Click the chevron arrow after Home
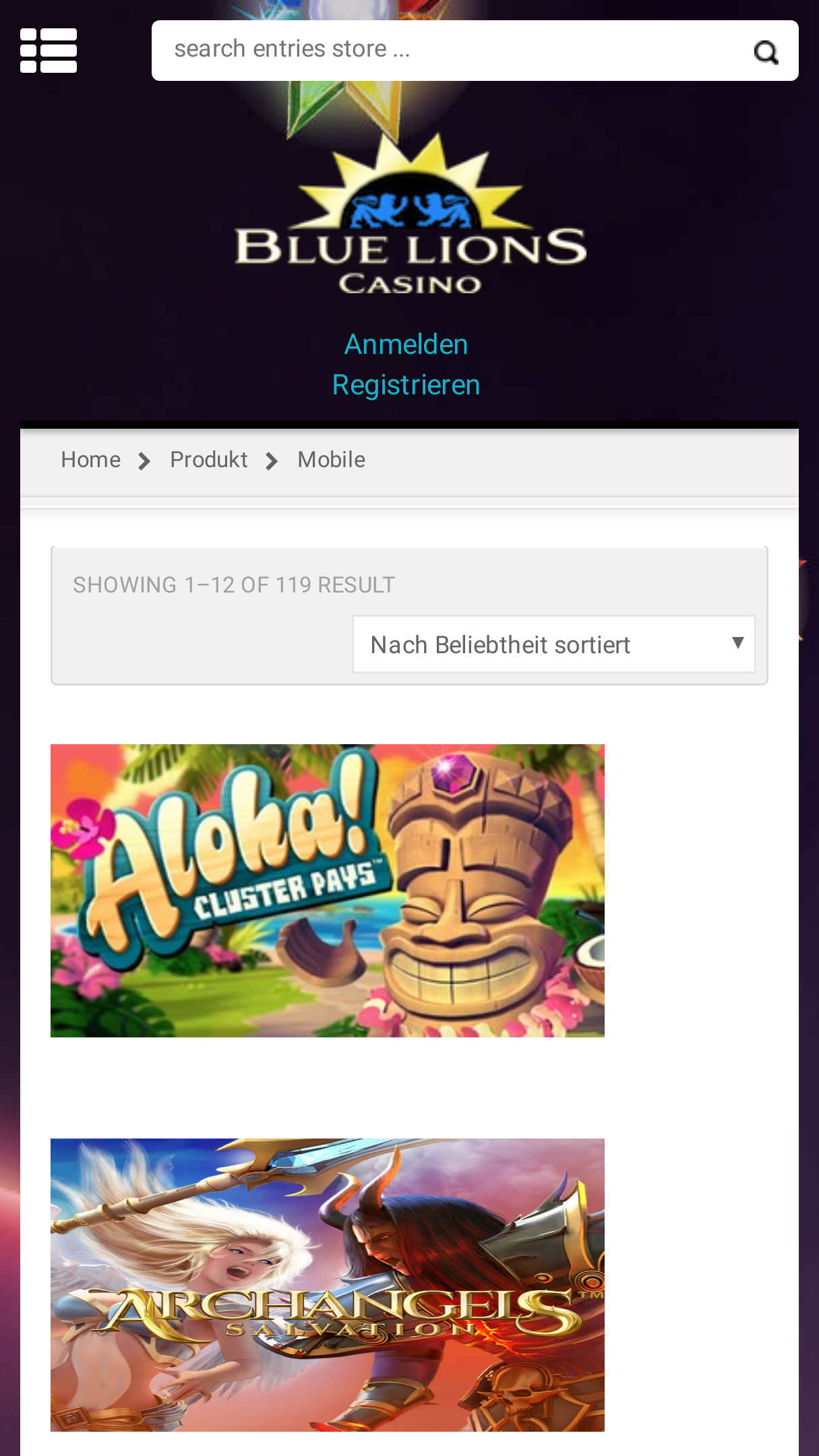Screen dimensions: 819x1456 tap(144, 461)
